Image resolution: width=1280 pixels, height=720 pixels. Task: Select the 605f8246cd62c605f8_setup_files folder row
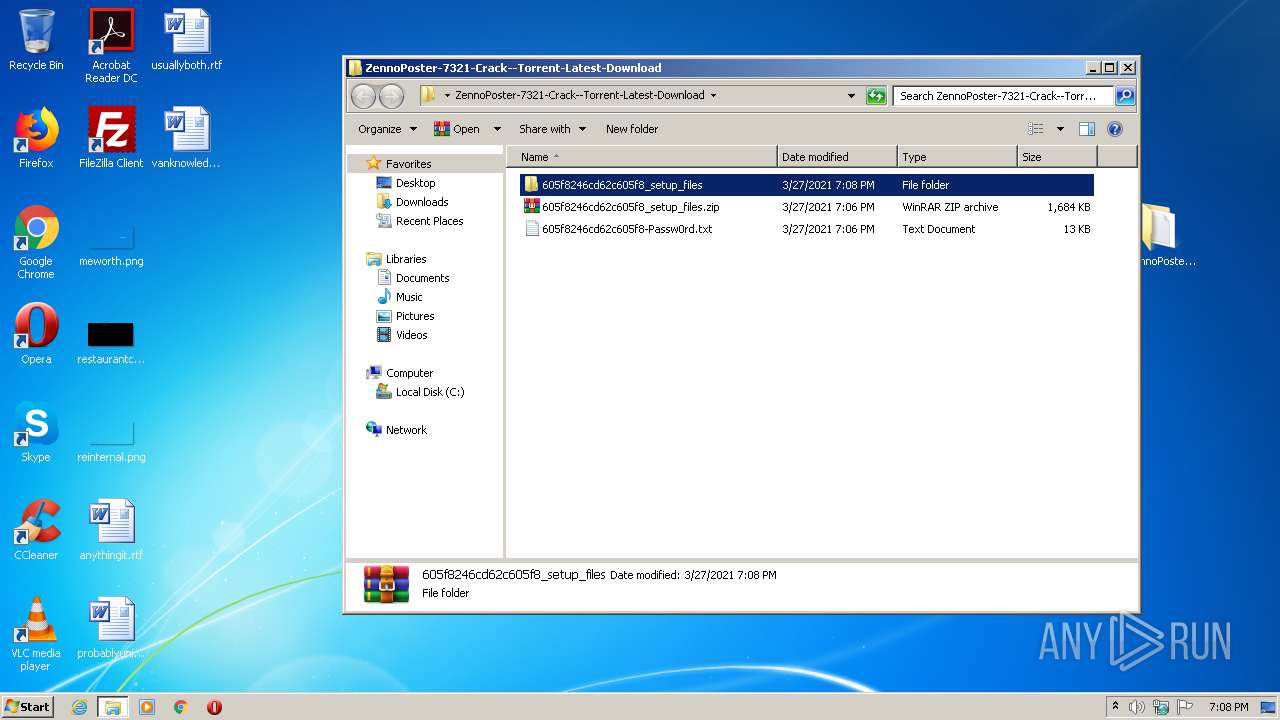807,185
